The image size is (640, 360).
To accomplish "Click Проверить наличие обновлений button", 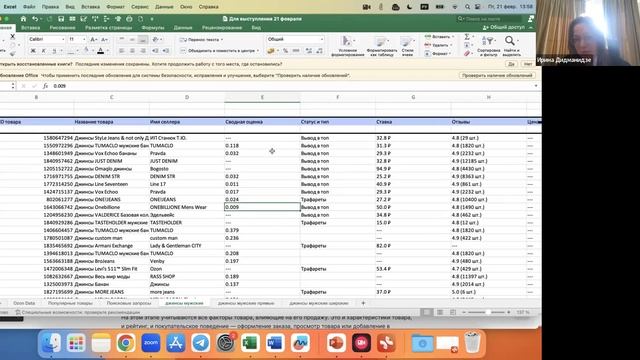I will (x=497, y=76).
